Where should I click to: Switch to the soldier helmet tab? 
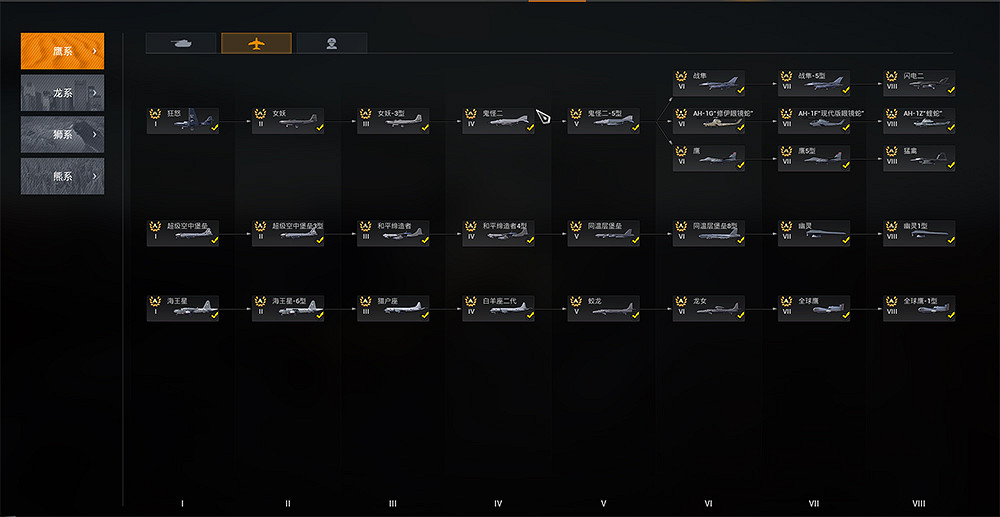[x=332, y=43]
